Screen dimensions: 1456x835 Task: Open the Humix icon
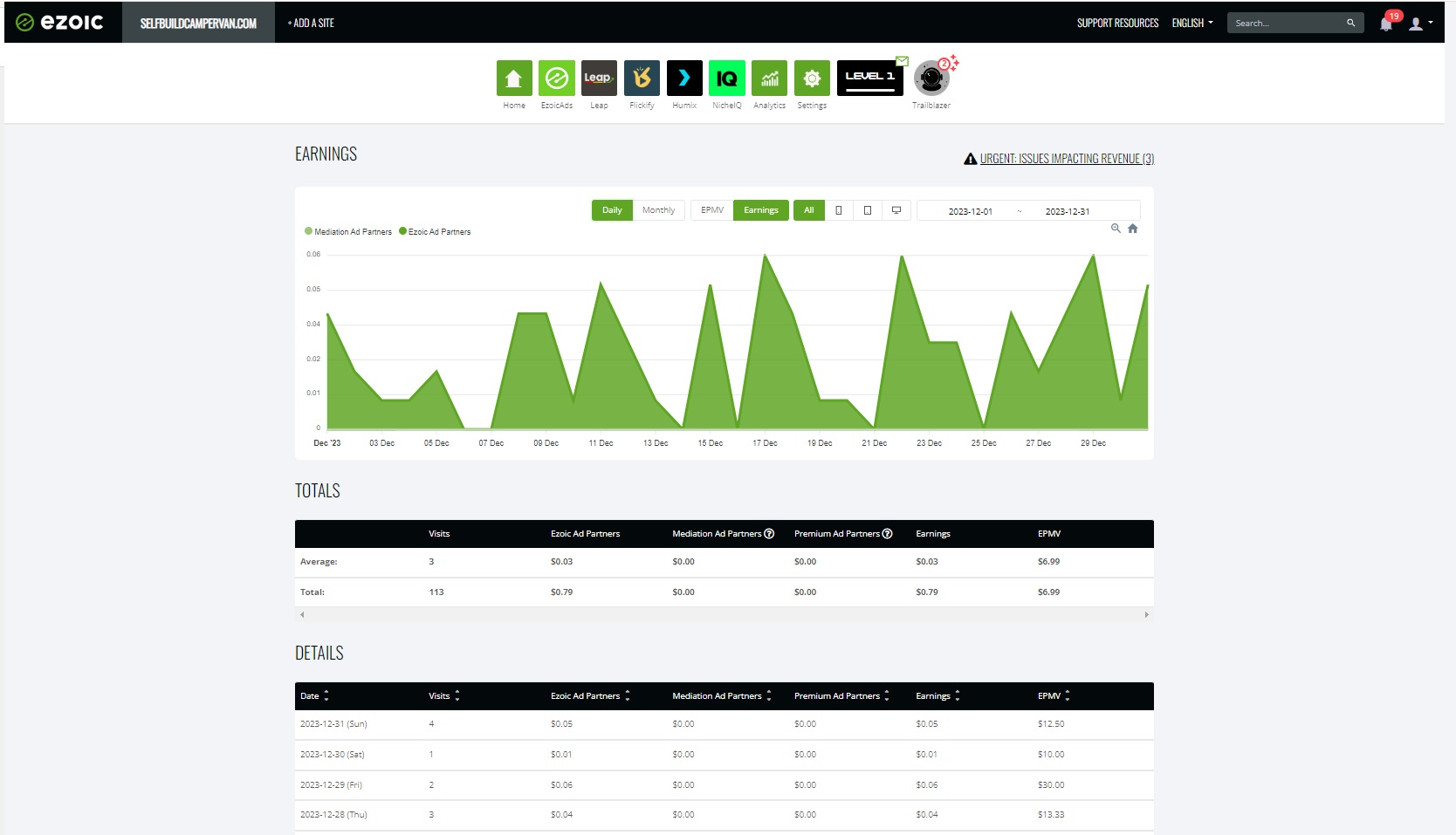[x=684, y=78]
